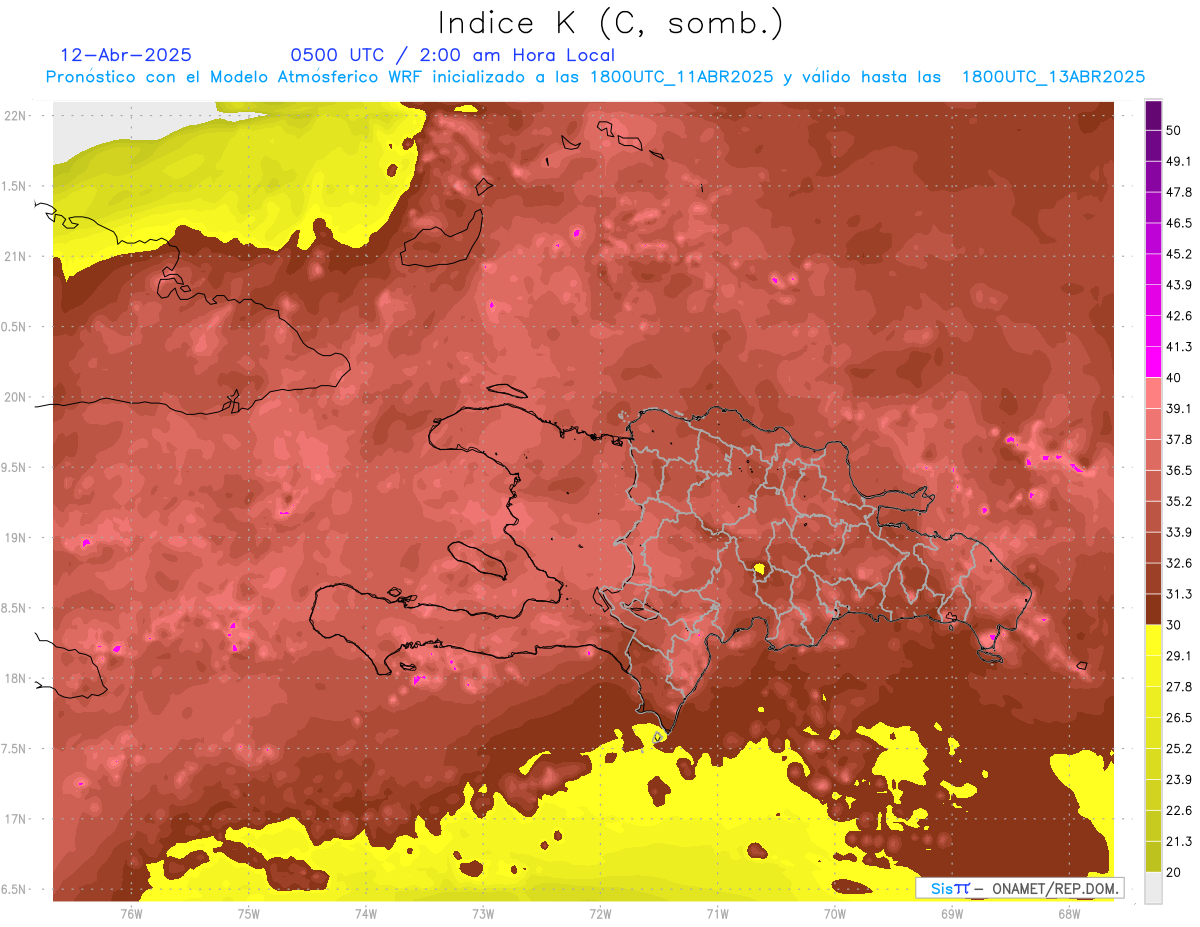Click the legend value "43.9"

[1179, 285]
